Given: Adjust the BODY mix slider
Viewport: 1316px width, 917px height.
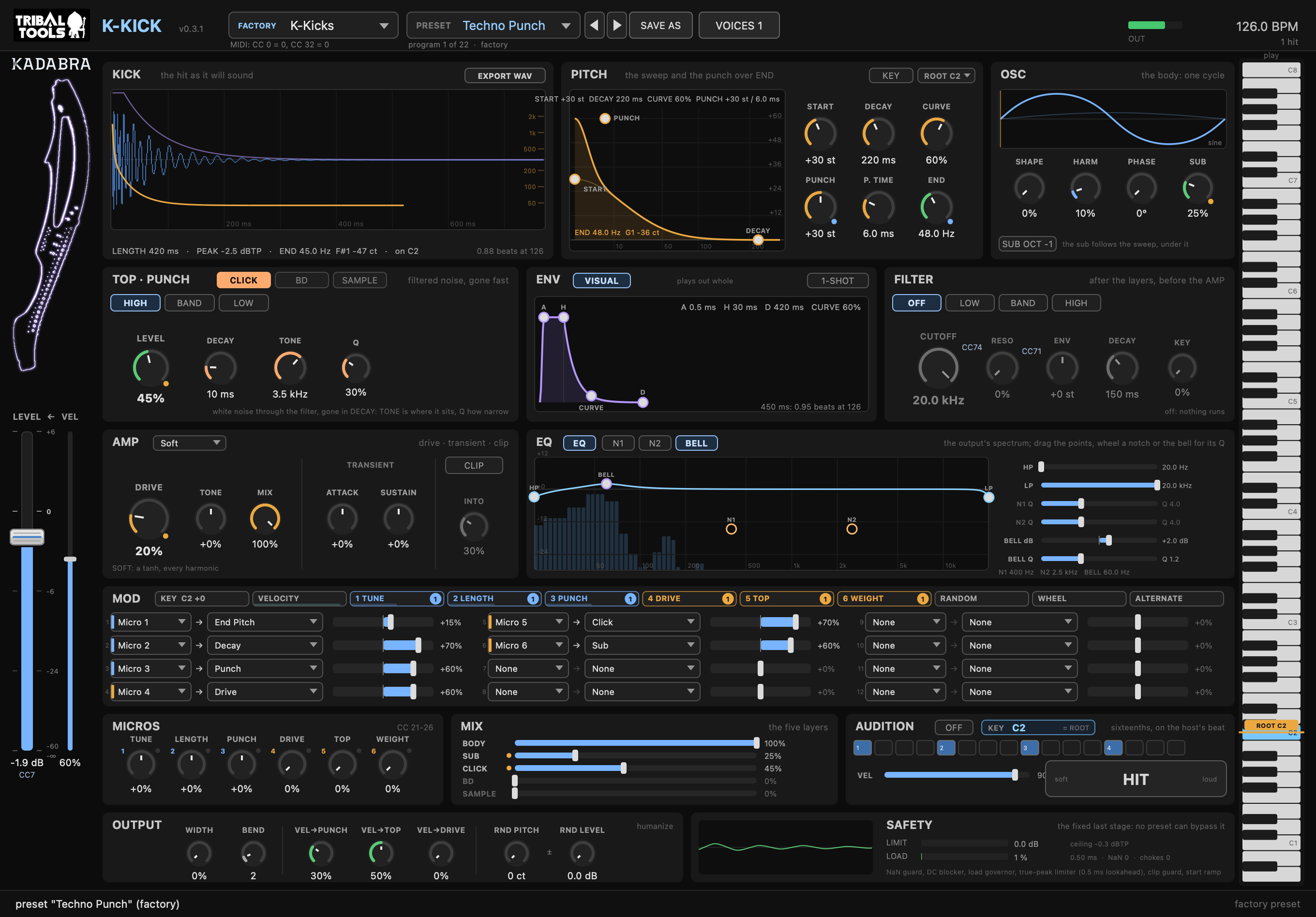Looking at the screenshot, I should pos(635,743).
